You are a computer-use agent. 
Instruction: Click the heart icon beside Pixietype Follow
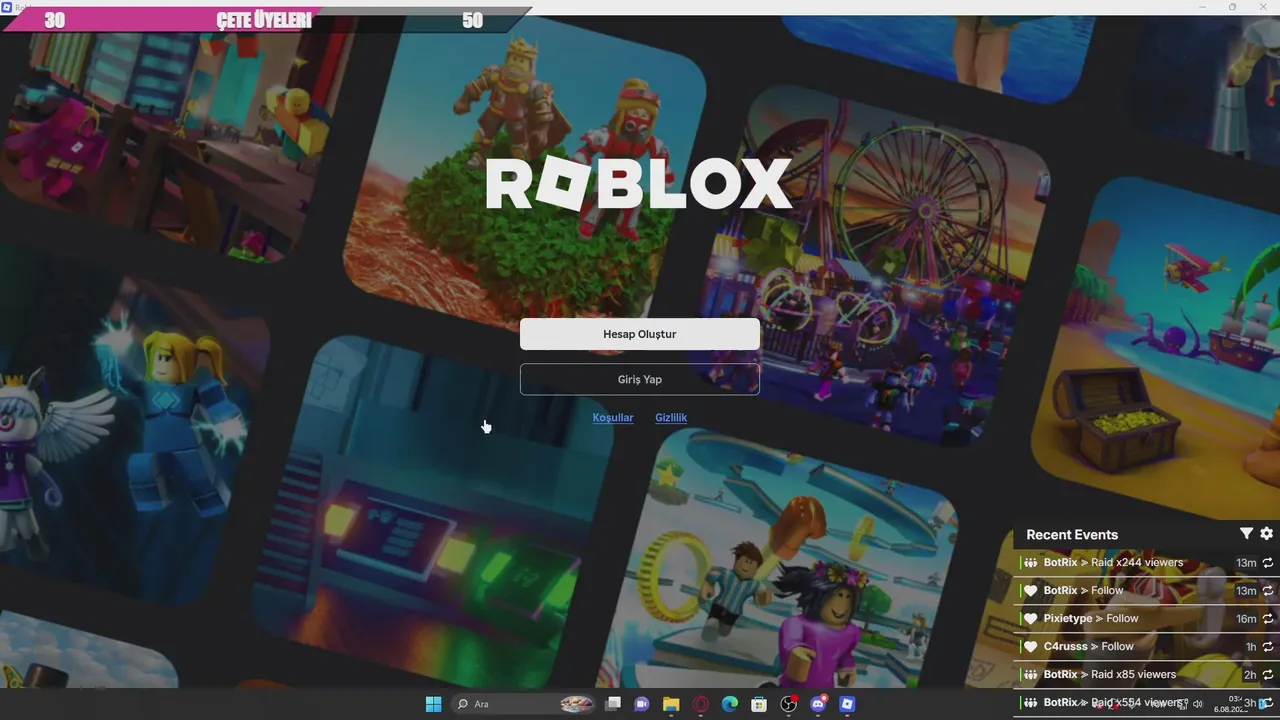(1031, 619)
